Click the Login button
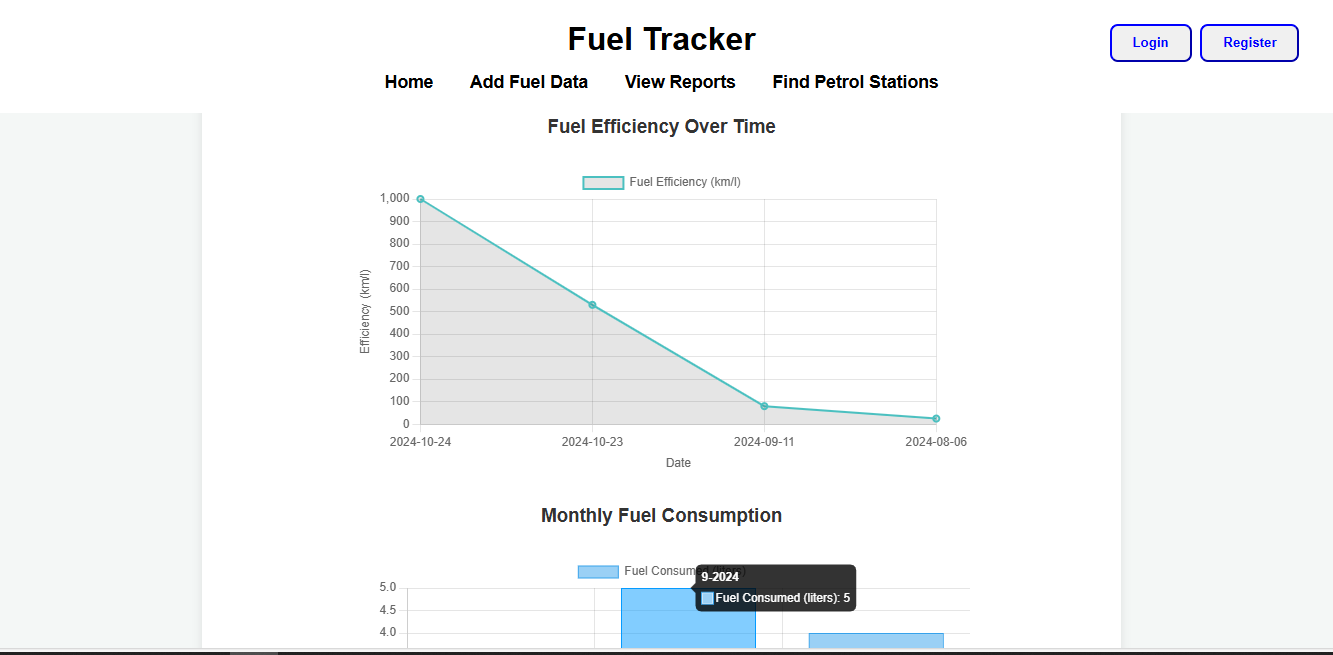This screenshot has width=1333, height=655. [x=1150, y=43]
